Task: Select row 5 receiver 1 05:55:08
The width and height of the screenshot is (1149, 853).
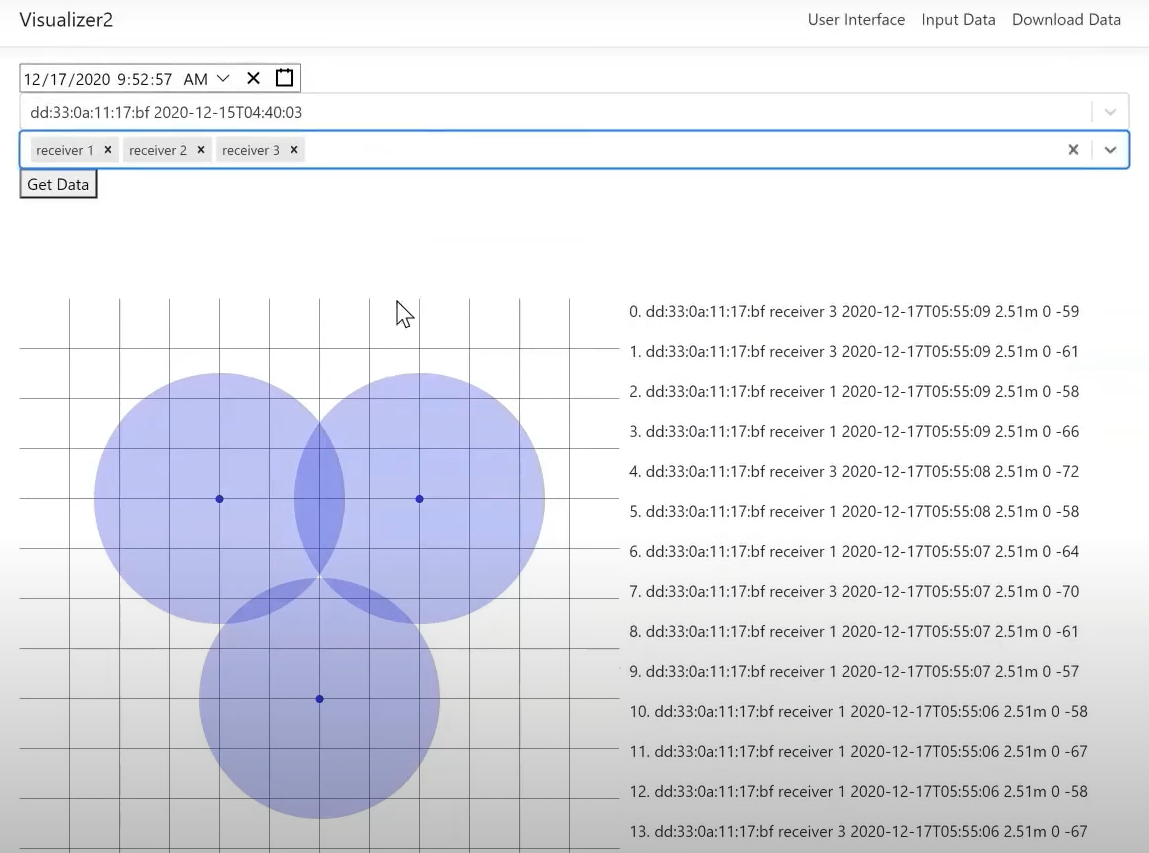Action: pyautogui.click(x=854, y=512)
